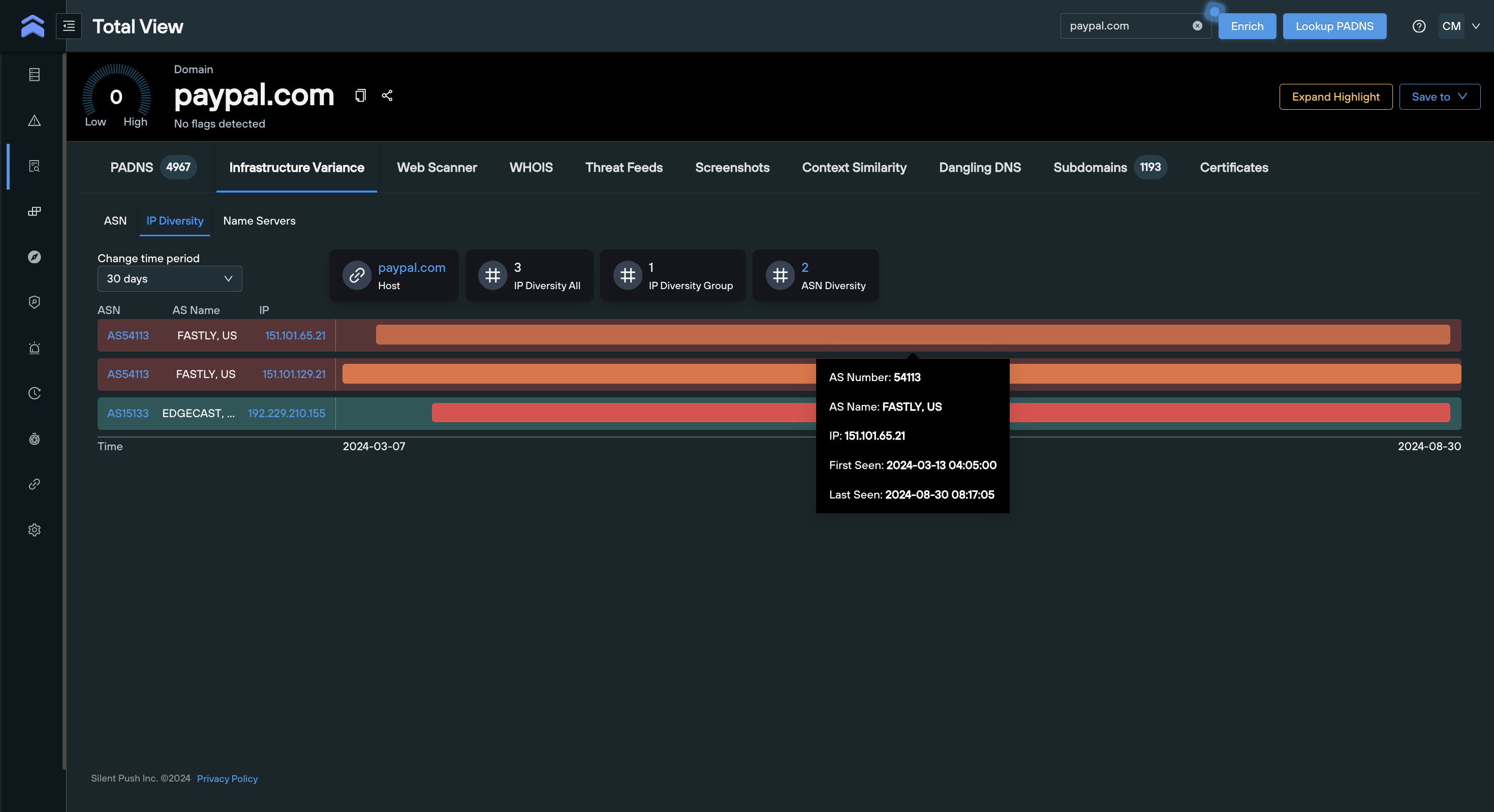Open the 30 days time period dropdown

(x=169, y=279)
